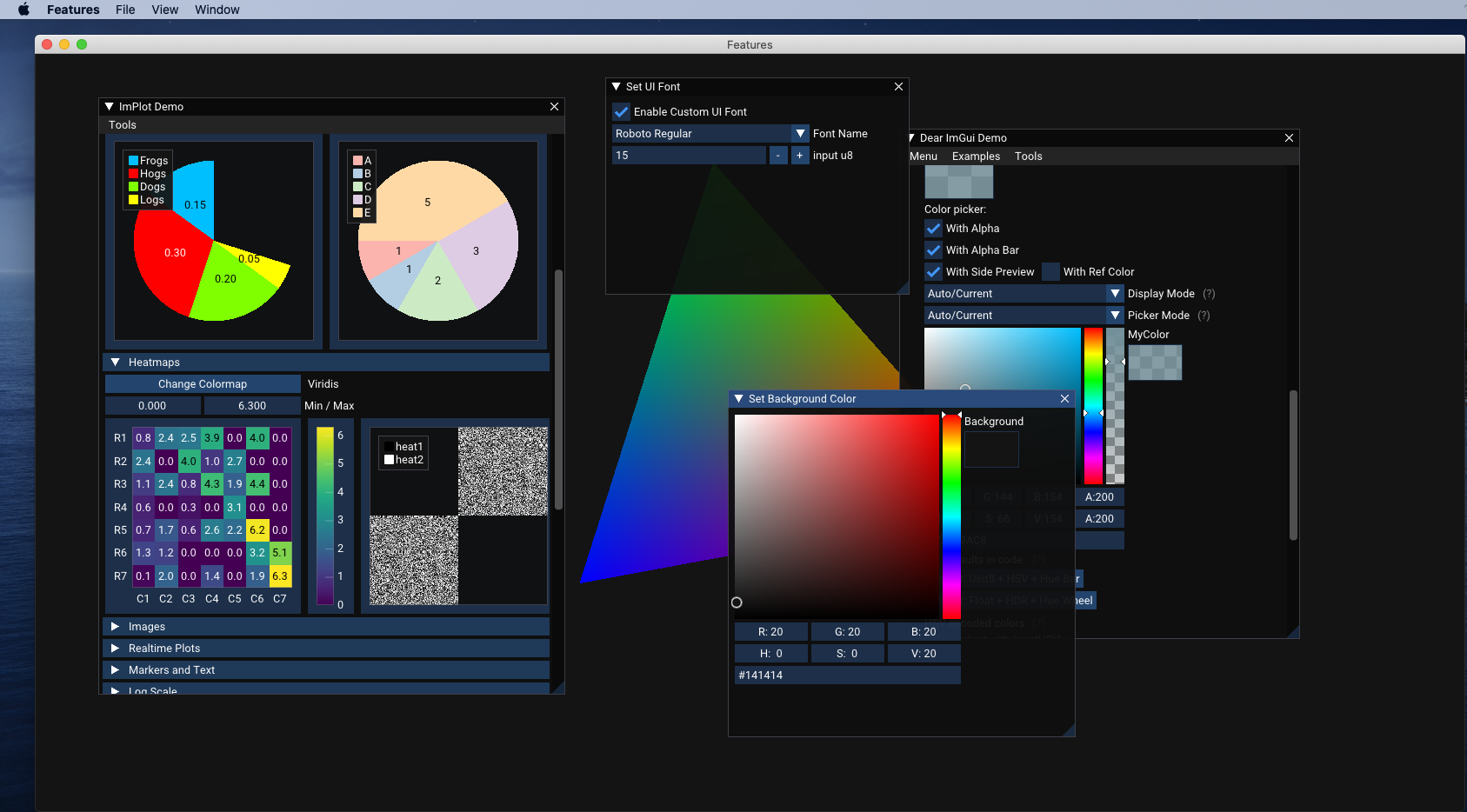
Task: Toggle legend item E in second pie chart
Action: [x=357, y=213]
